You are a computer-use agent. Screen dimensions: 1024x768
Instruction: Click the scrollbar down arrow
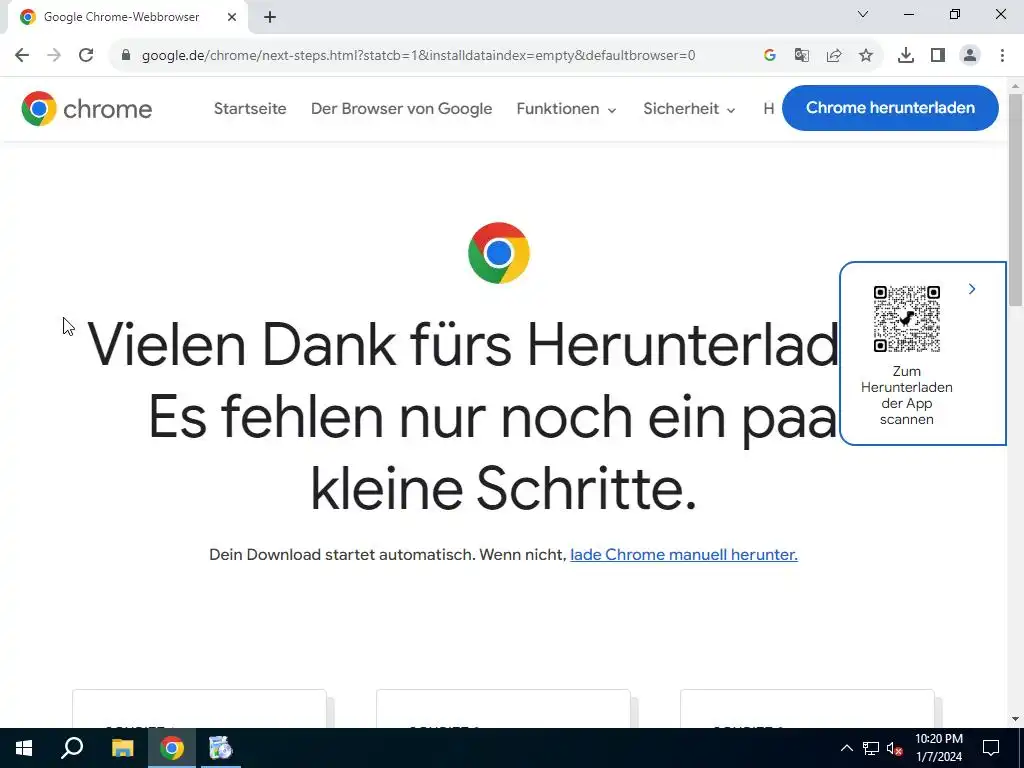tap(1015, 719)
